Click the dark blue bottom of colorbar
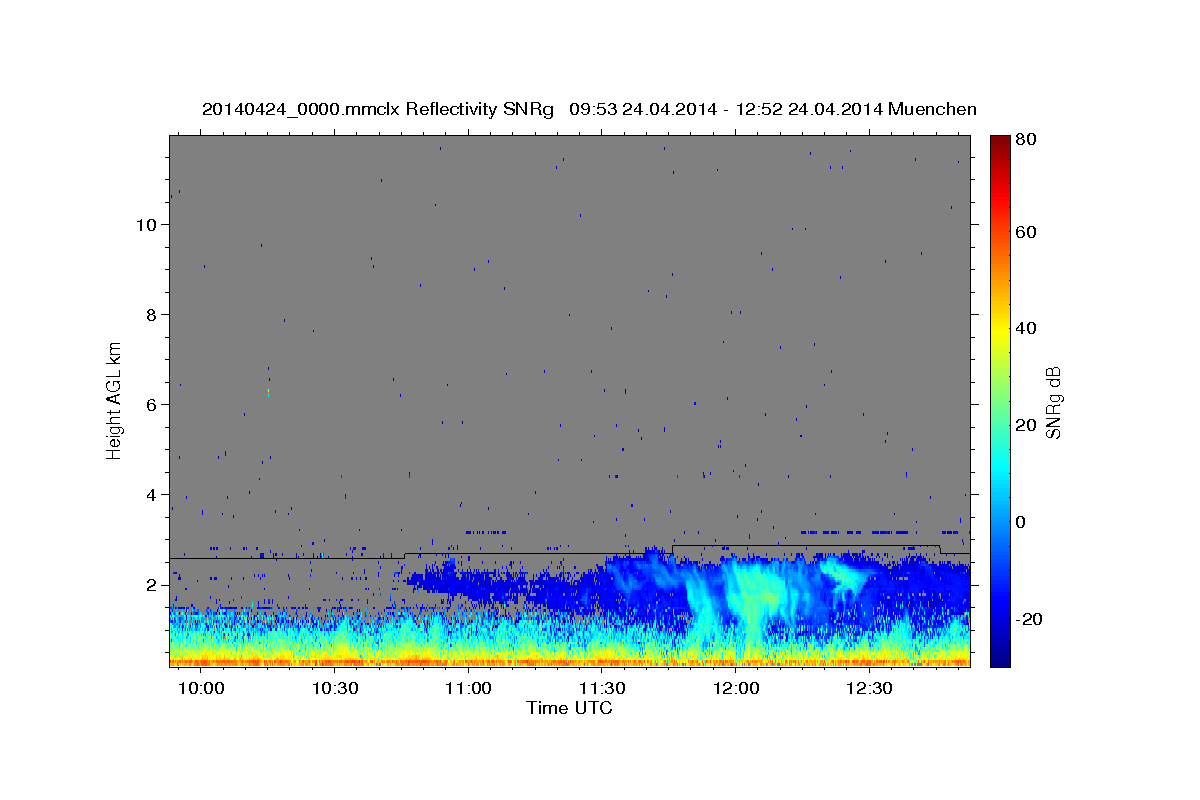This screenshot has height=800, width=1200. [x=1000, y=658]
